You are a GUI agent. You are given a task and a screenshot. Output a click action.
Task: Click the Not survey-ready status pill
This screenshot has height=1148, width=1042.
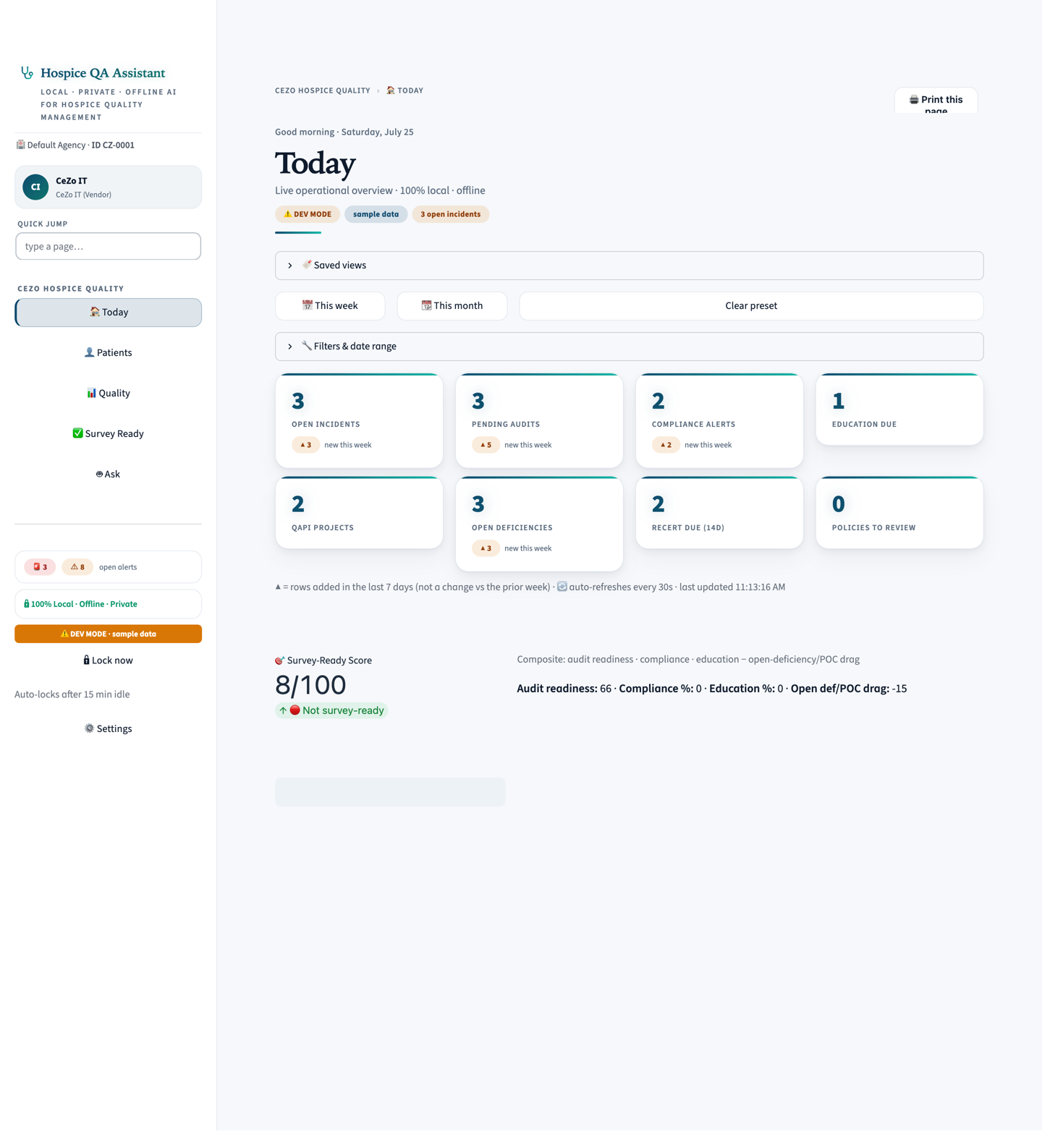pyautogui.click(x=331, y=710)
